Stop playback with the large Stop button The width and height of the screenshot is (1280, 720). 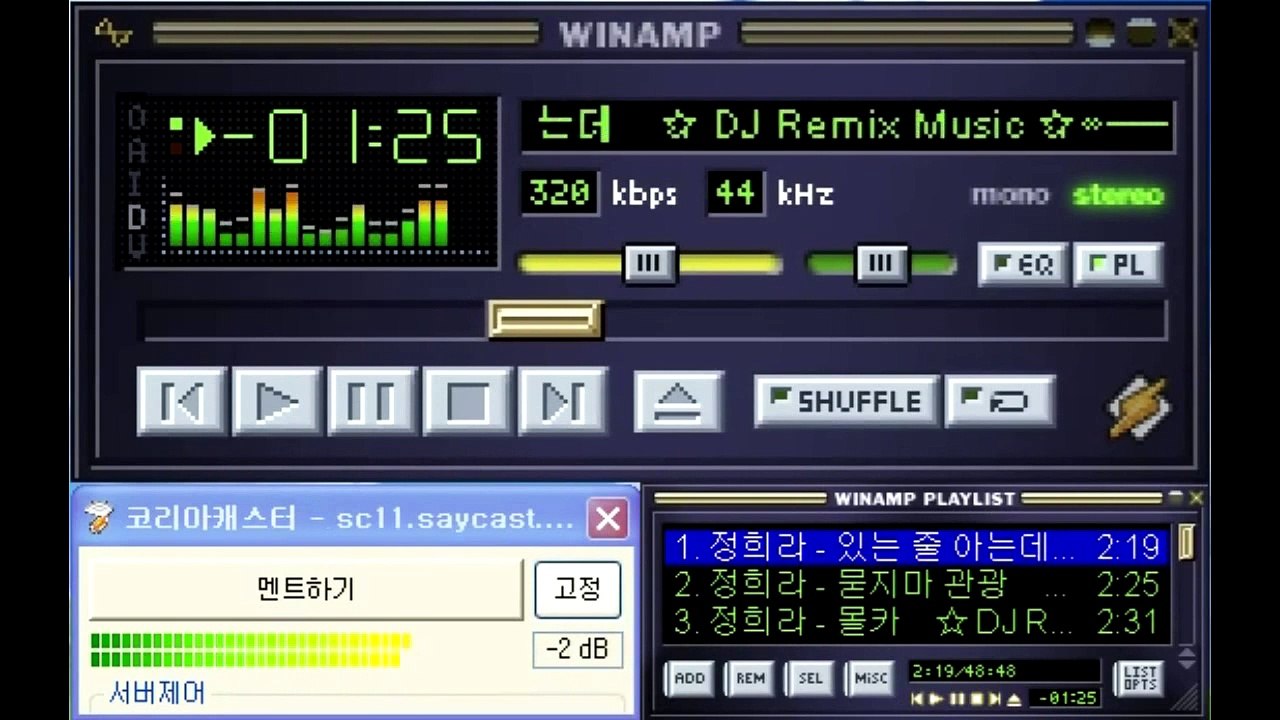click(467, 402)
